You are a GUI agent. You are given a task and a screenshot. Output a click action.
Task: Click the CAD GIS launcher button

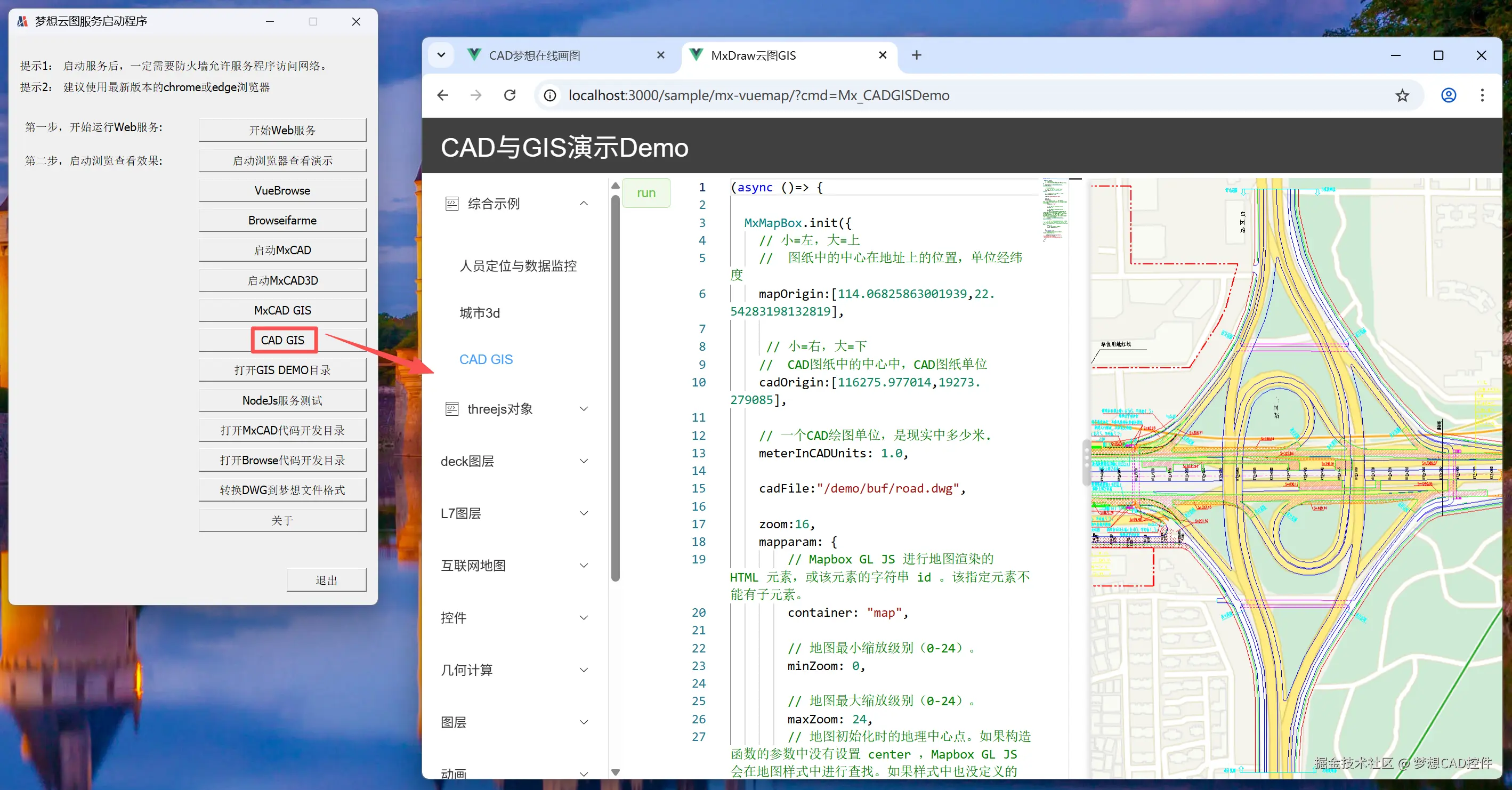pyautogui.click(x=282, y=341)
